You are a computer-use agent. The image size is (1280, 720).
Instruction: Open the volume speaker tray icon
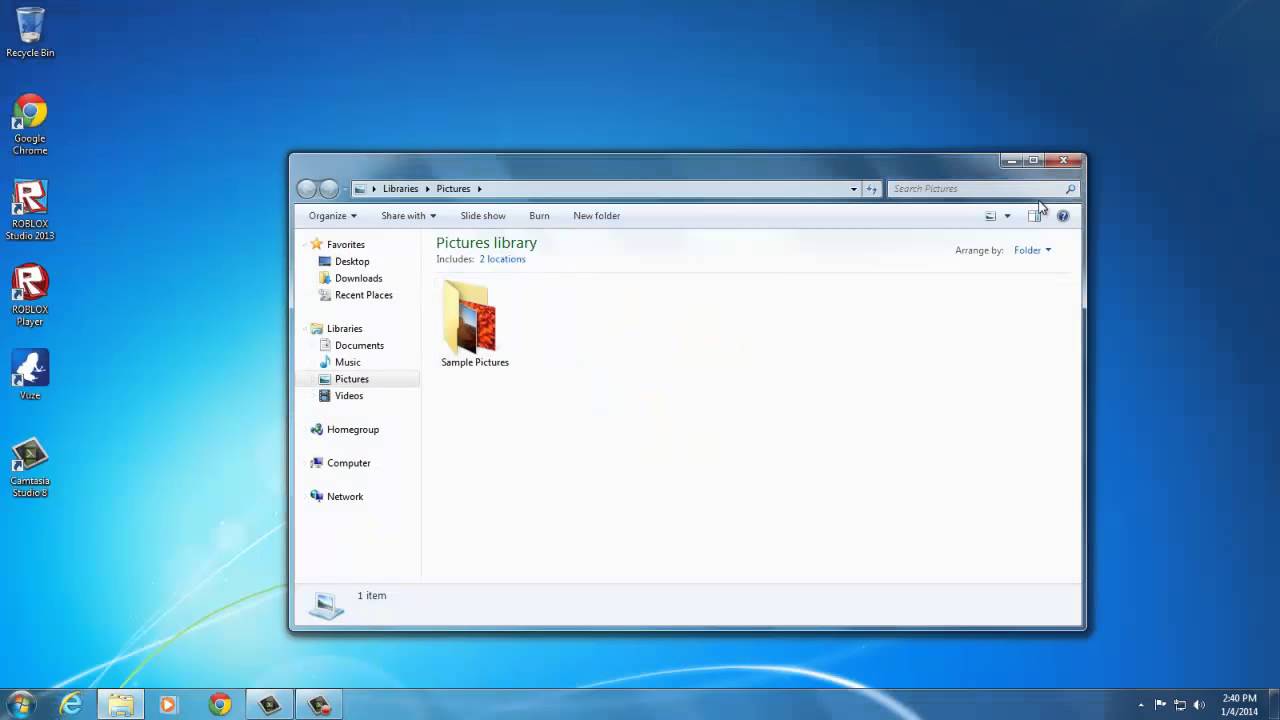coord(1199,705)
